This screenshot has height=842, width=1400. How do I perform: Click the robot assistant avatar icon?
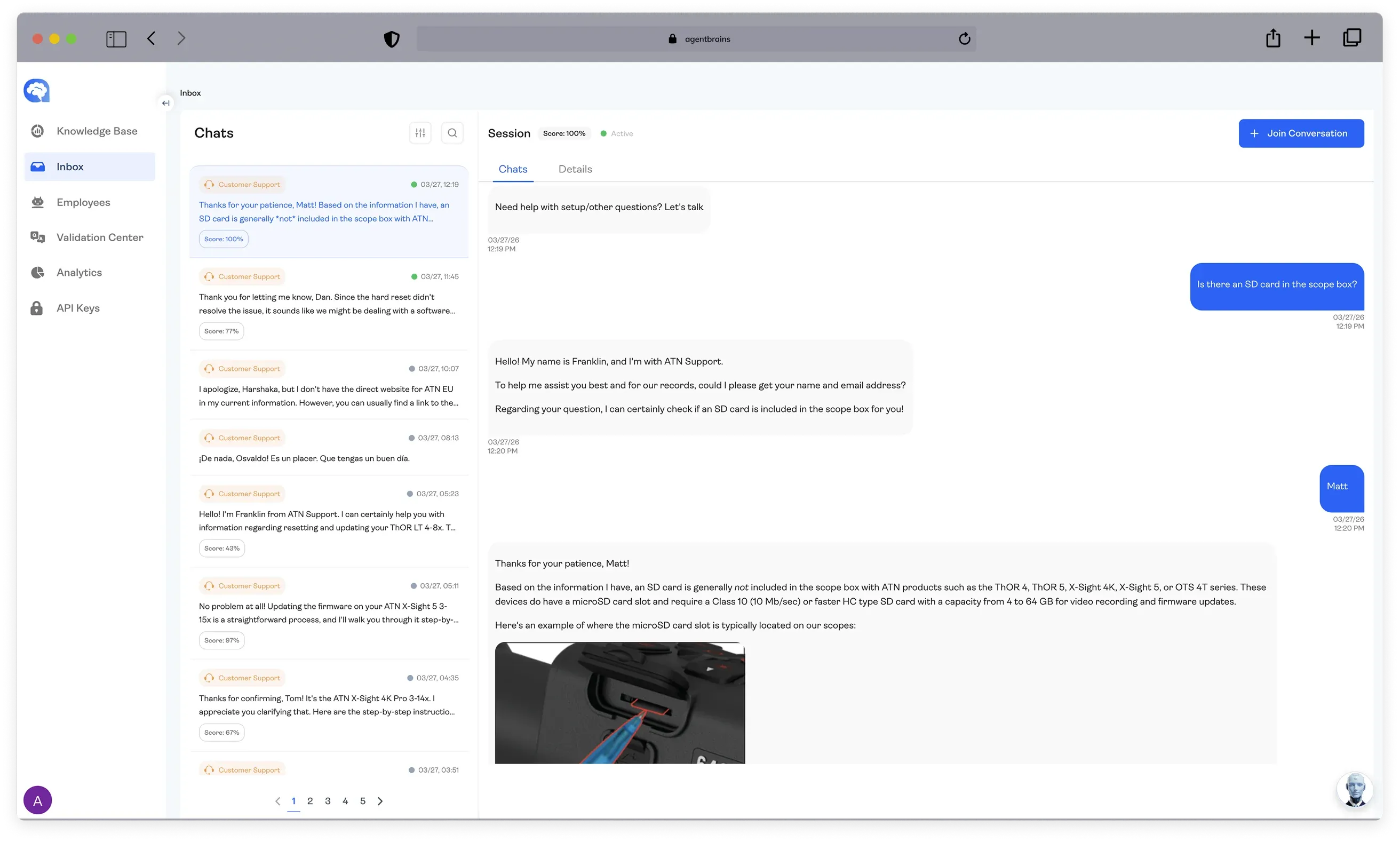pos(1355,789)
